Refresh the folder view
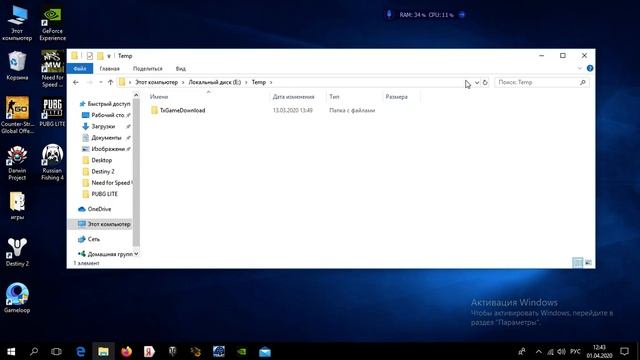 tap(485, 82)
